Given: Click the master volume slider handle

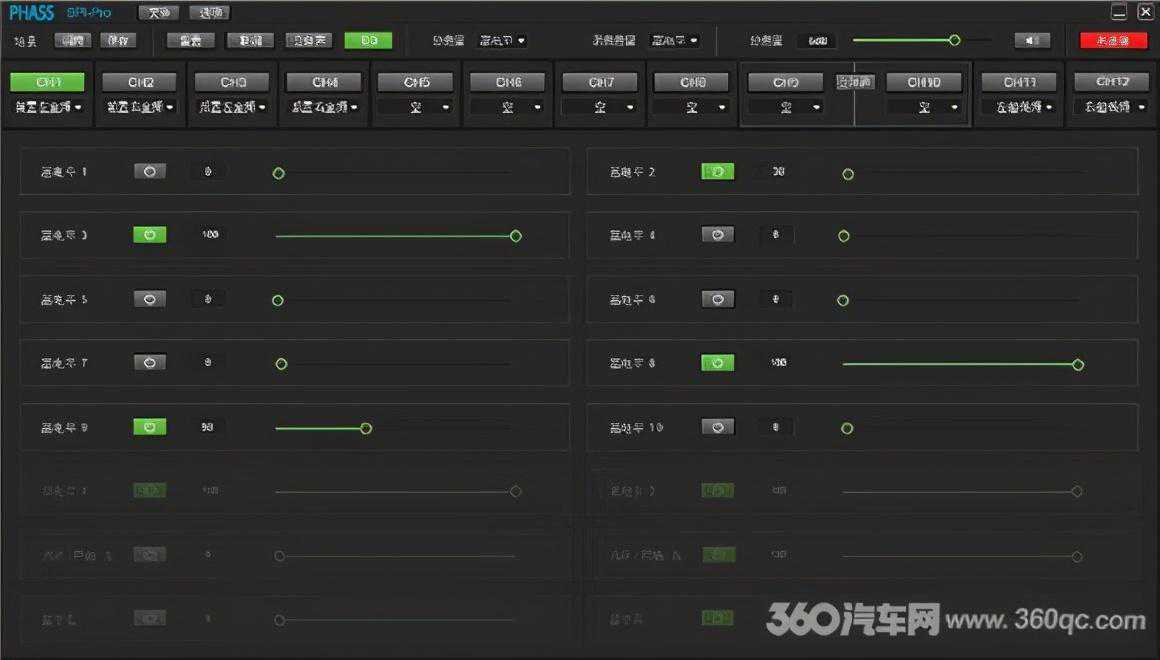Looking at the screenshot, I should (x=954, y=40).
